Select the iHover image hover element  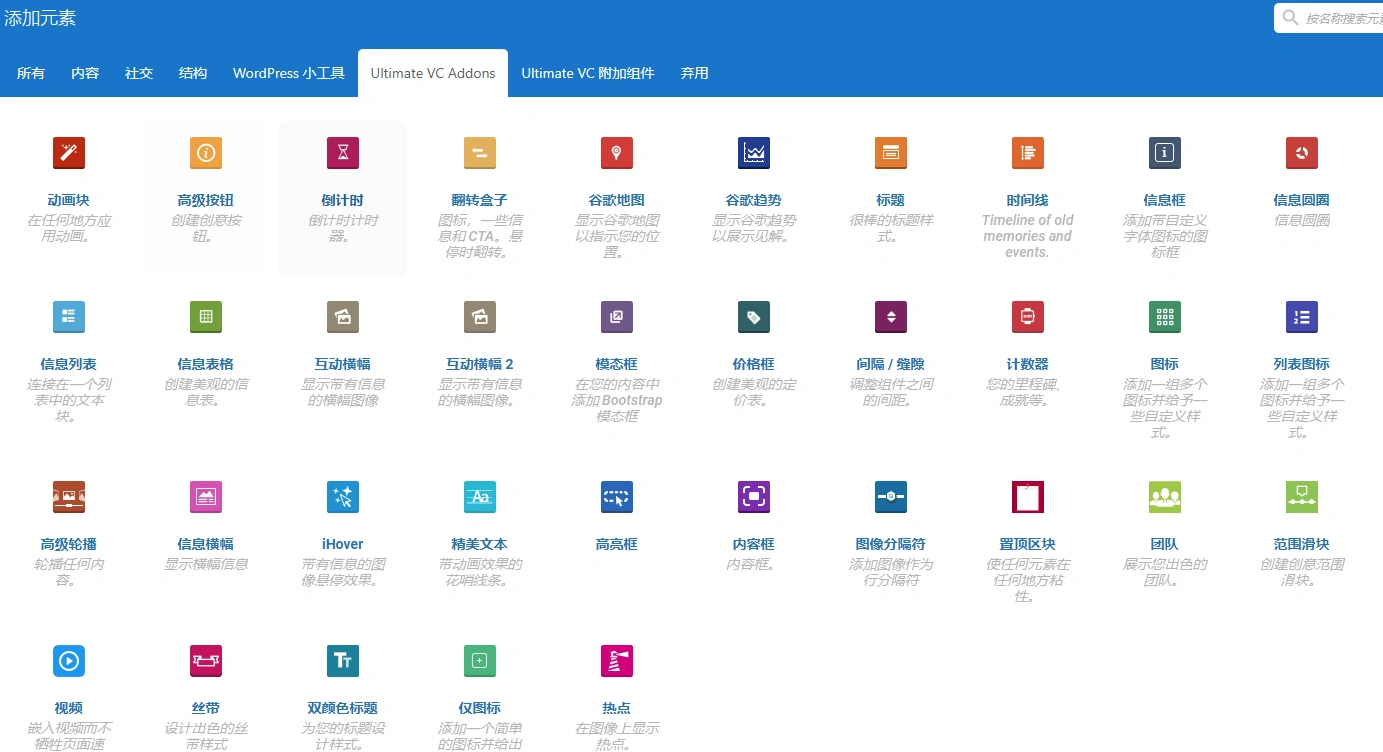tap(342, 497)
